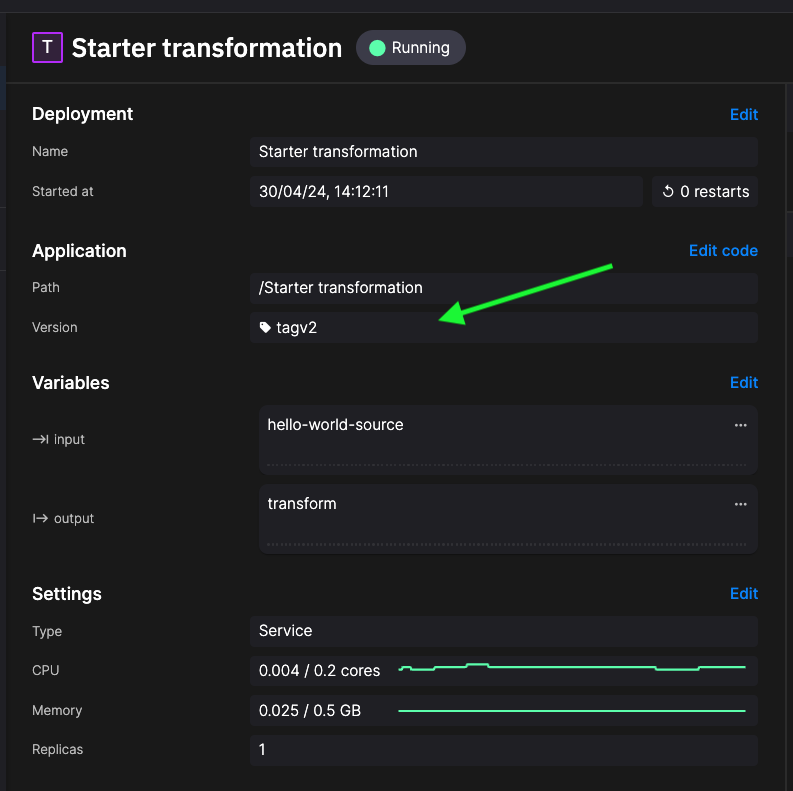Click Edit in Deployment section
793x791 pixels.
[743, 114]
